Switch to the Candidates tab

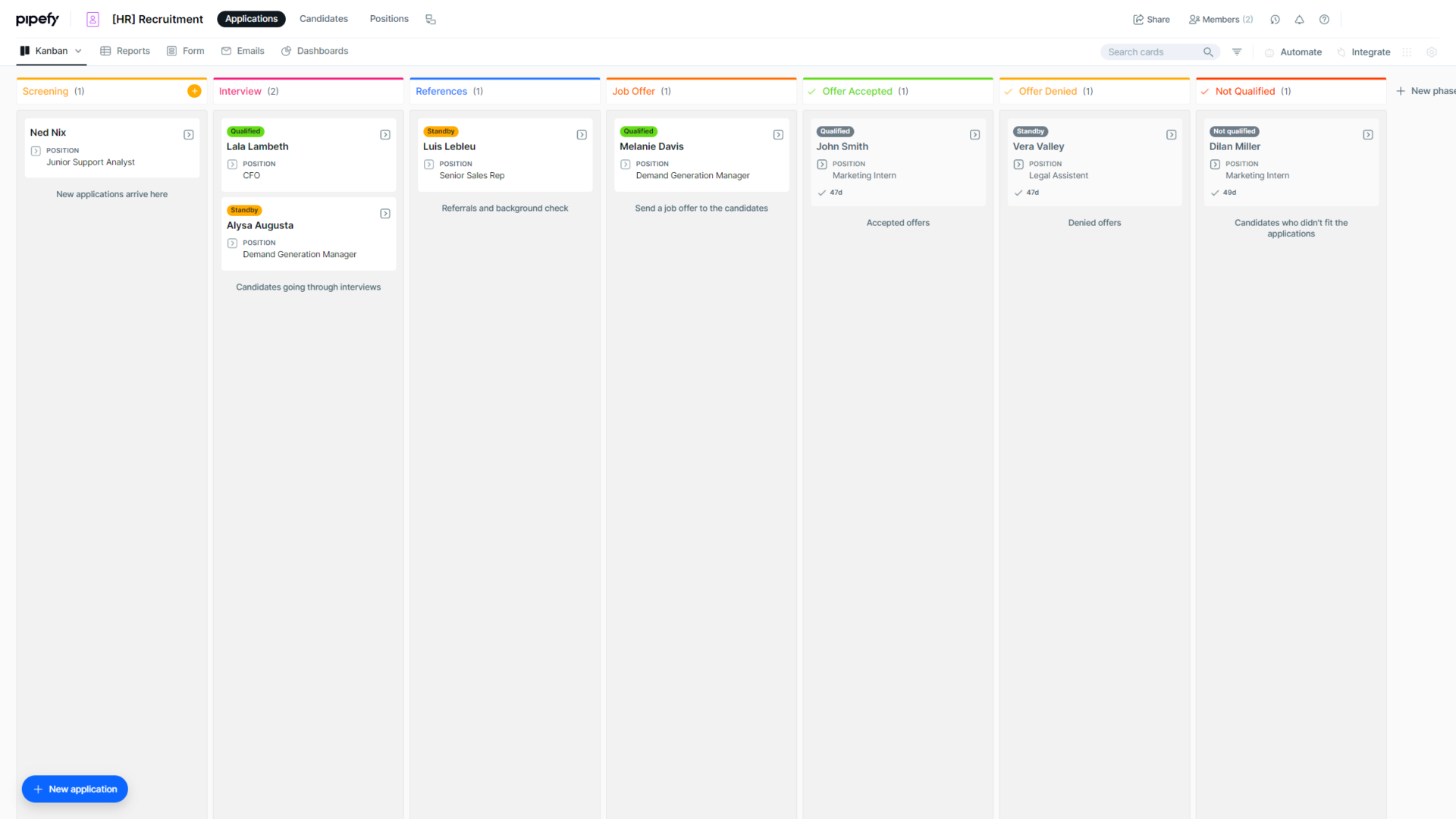click(323, 19)
